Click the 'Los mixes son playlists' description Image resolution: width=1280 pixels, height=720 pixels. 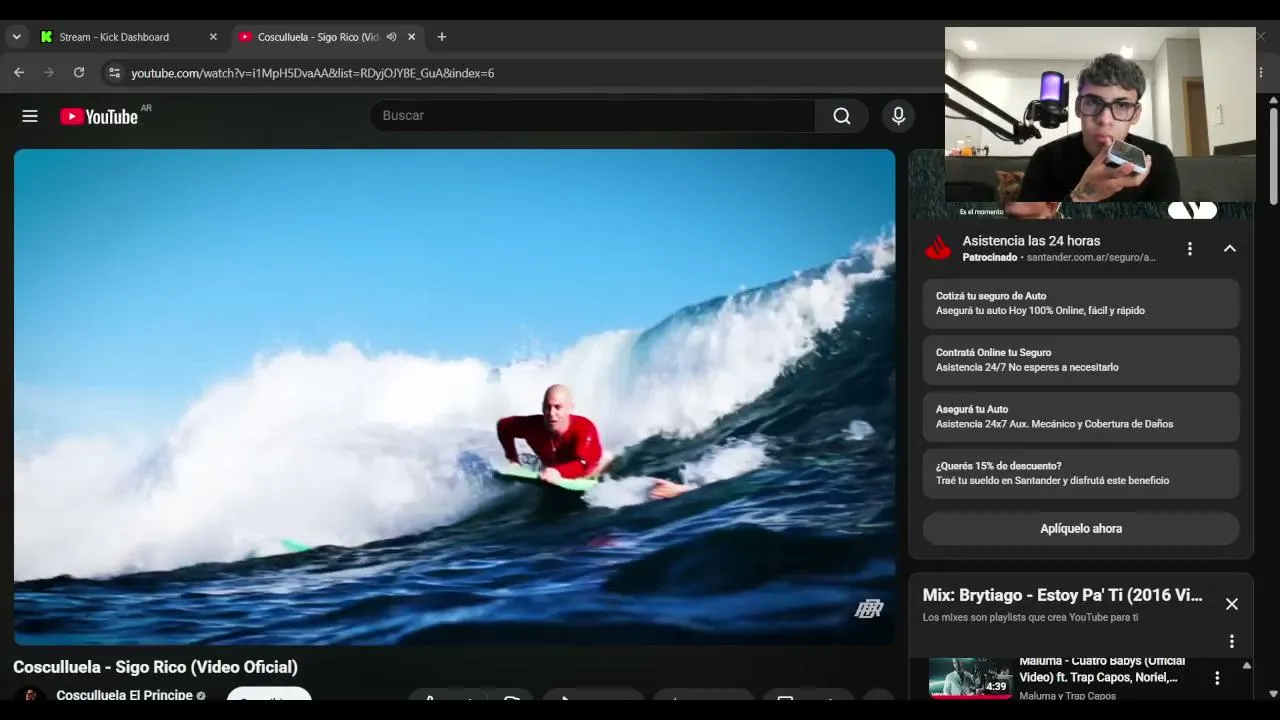pos(1030,618)
